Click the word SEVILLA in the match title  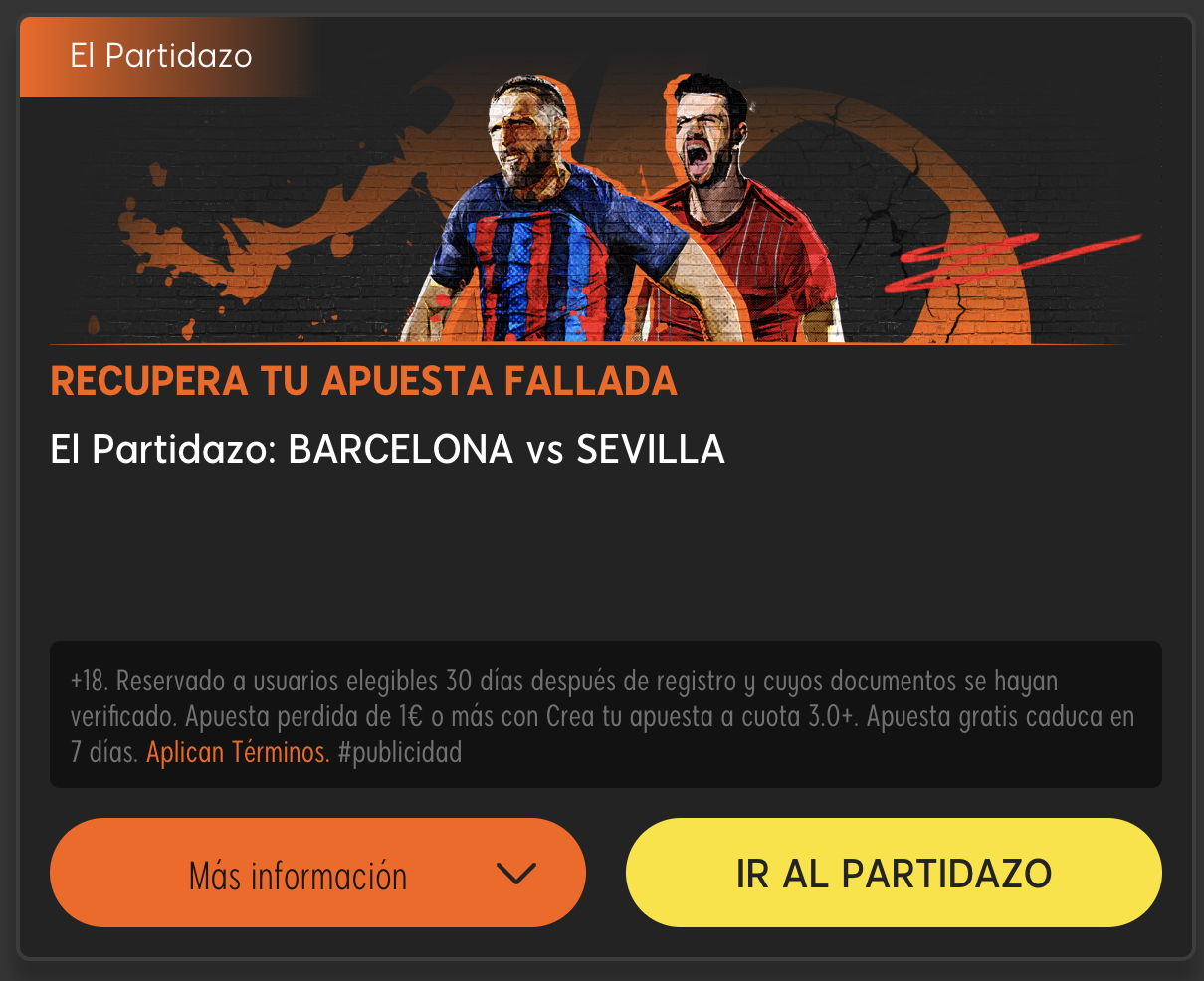651,450
